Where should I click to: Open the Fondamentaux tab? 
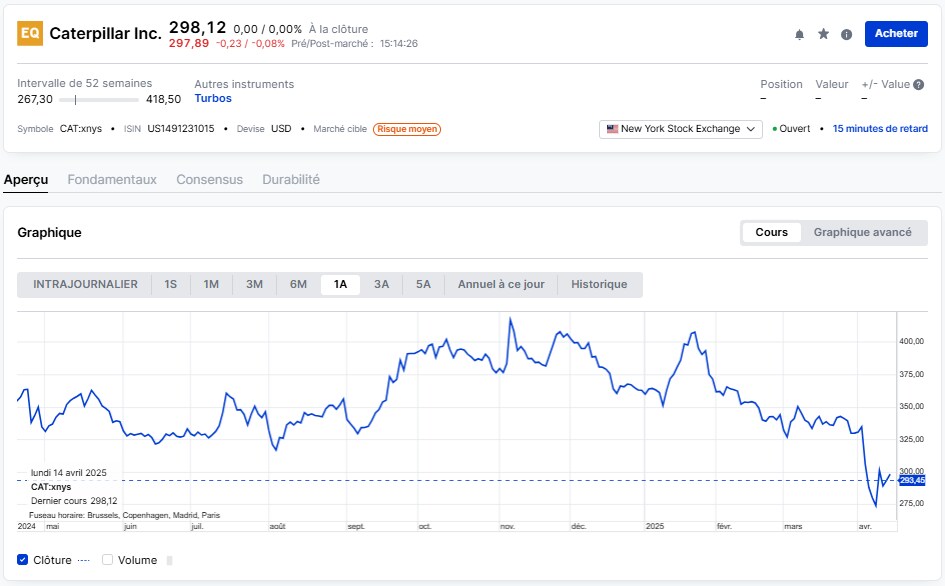[x=112, y=179]
